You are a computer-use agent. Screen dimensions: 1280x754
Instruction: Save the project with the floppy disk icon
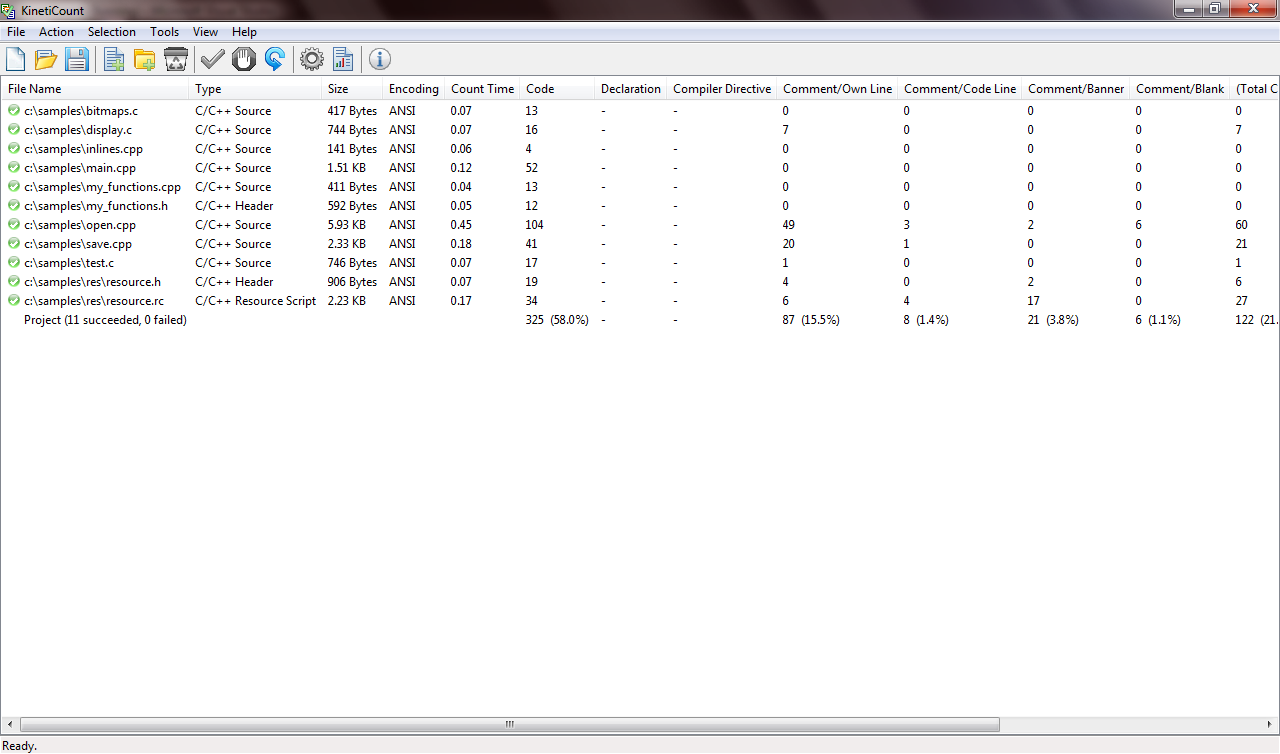[x=77, y=60]
